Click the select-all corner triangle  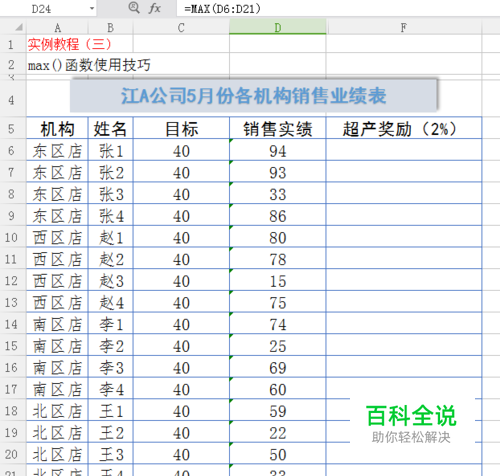tap(19, 27)
